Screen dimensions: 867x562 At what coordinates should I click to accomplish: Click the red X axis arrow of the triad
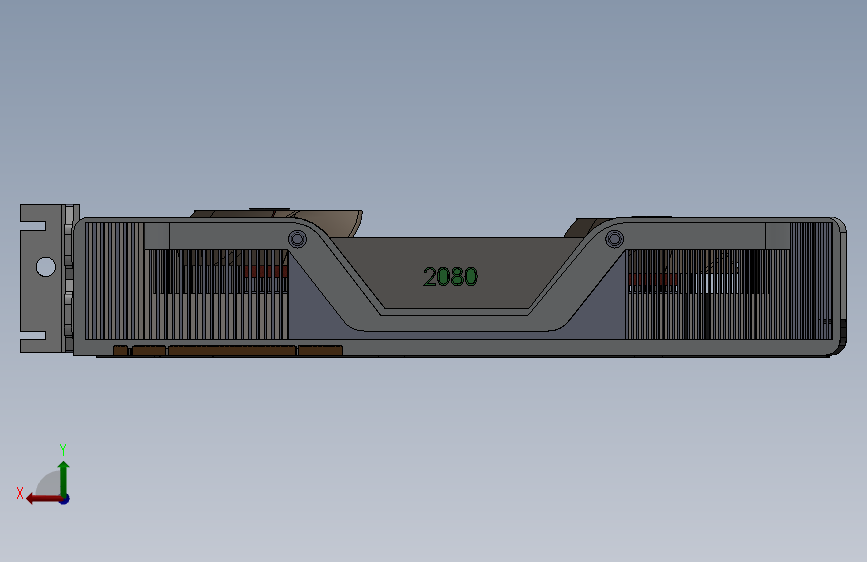[43, 499]
